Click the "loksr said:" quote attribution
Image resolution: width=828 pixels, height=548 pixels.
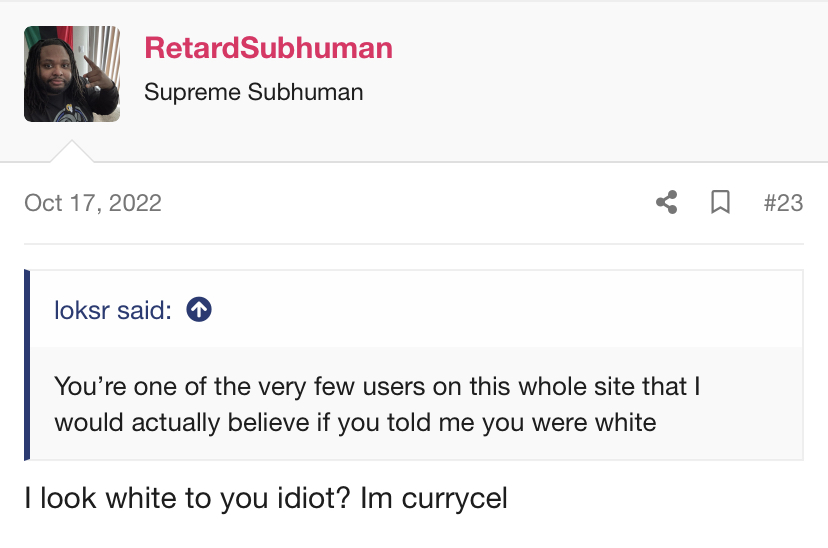pyautogui.click(x=113, y=310)
